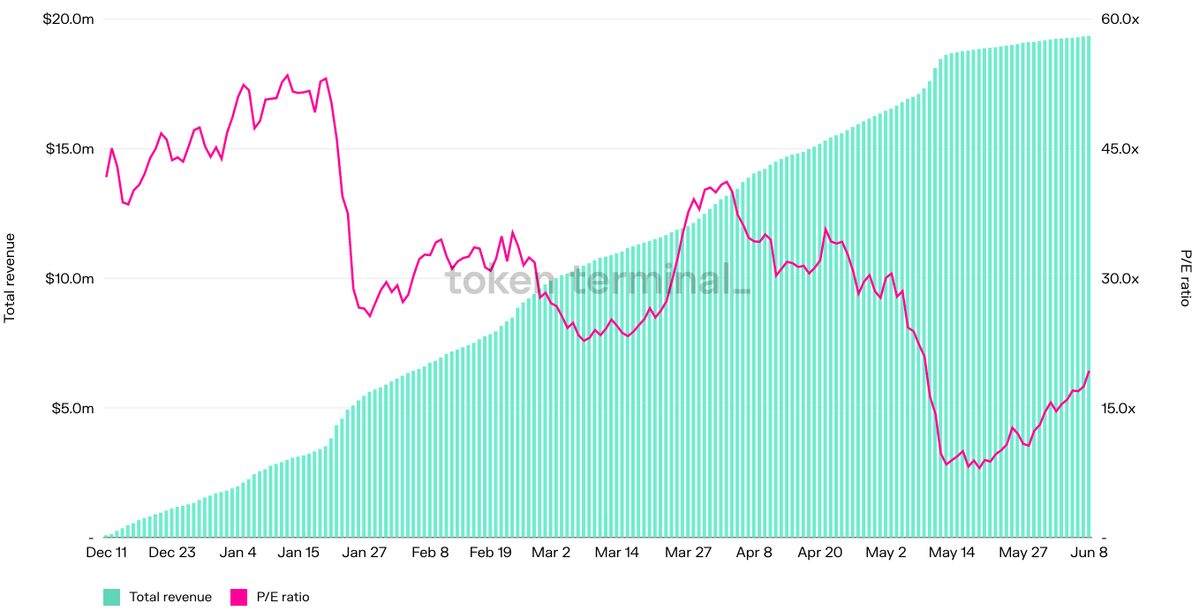Select the Apr 8 axis tick

click(754, 552)
